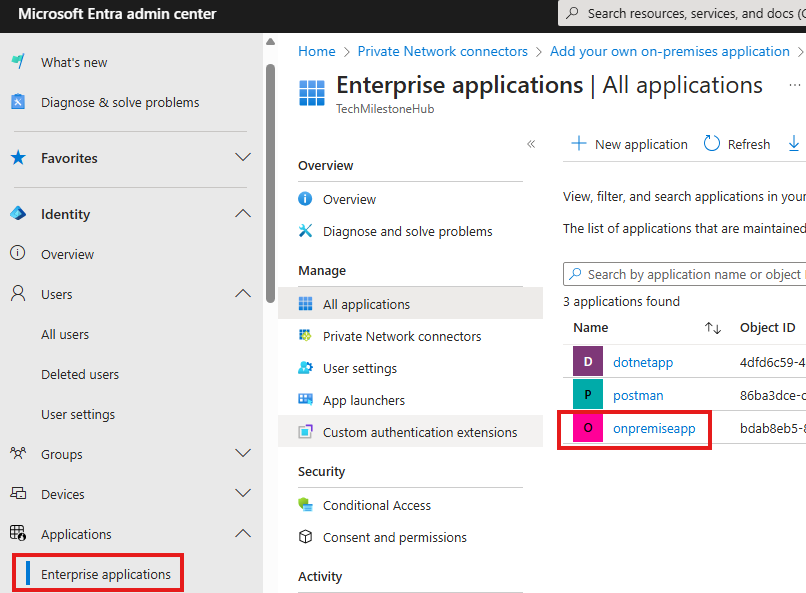This screenshot has width=806, height=593.
Task: Click the Enterprise applications header grid icon
Action: coord(312,93)
